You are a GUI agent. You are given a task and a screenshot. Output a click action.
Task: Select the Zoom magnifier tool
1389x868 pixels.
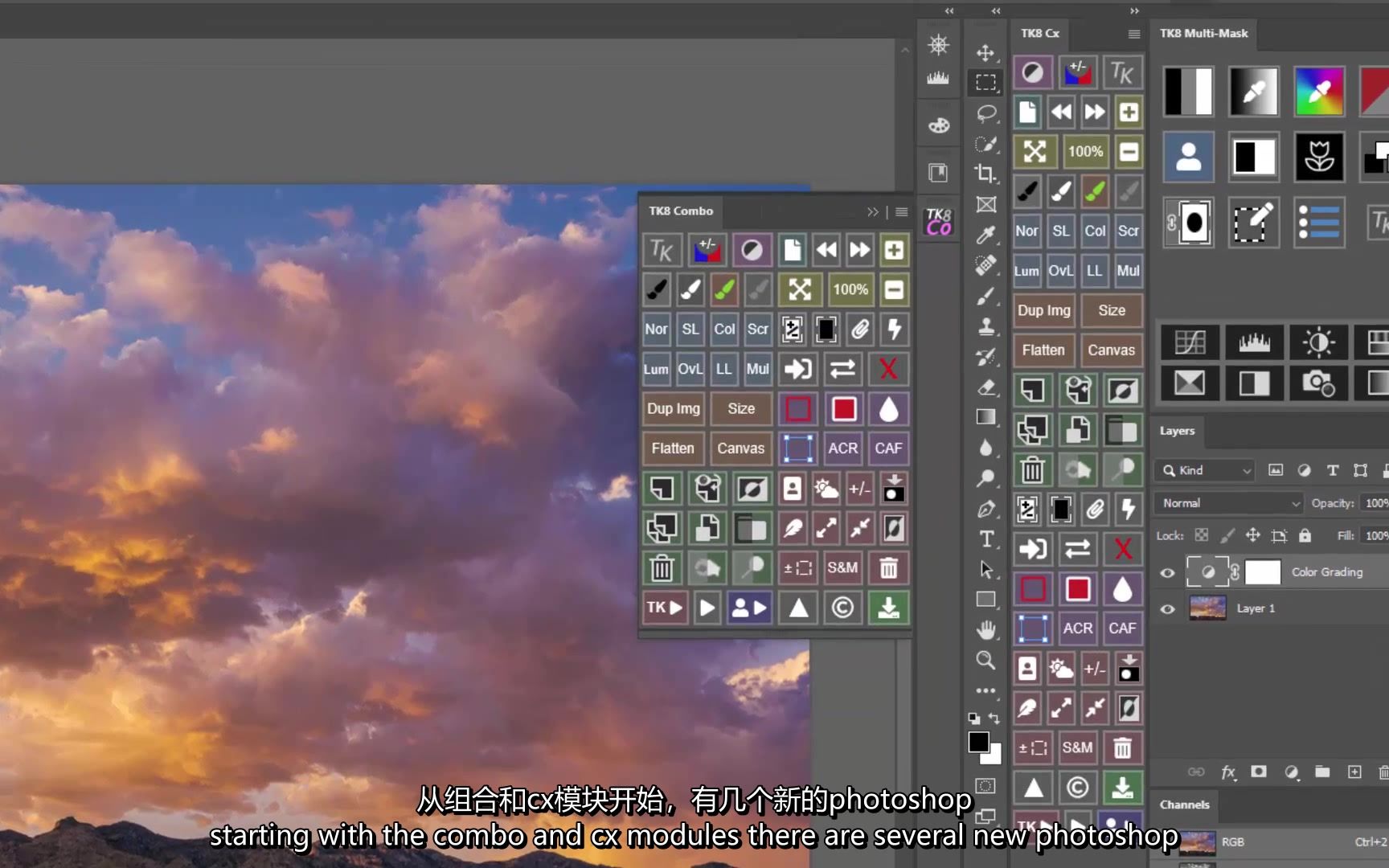pos(985,661)
